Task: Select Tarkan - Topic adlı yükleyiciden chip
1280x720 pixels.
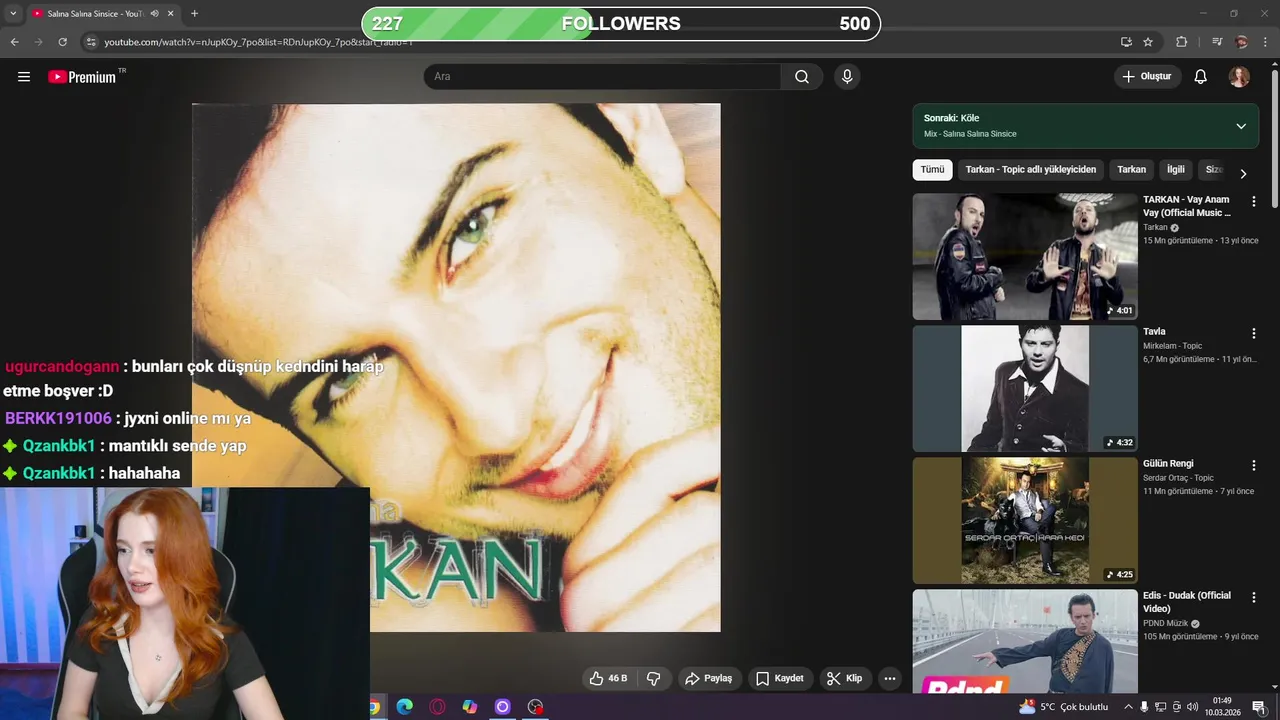Action: point(1030,170)
